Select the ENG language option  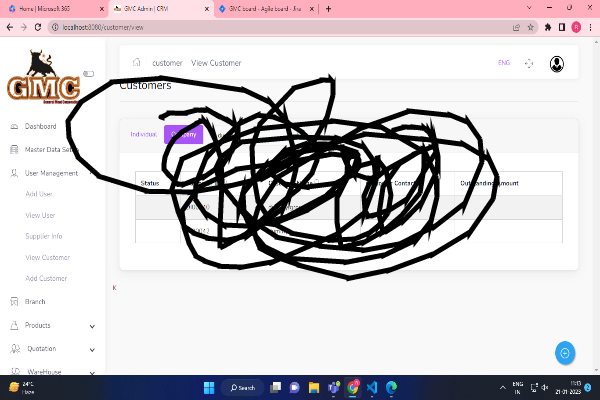pos(504,63)
